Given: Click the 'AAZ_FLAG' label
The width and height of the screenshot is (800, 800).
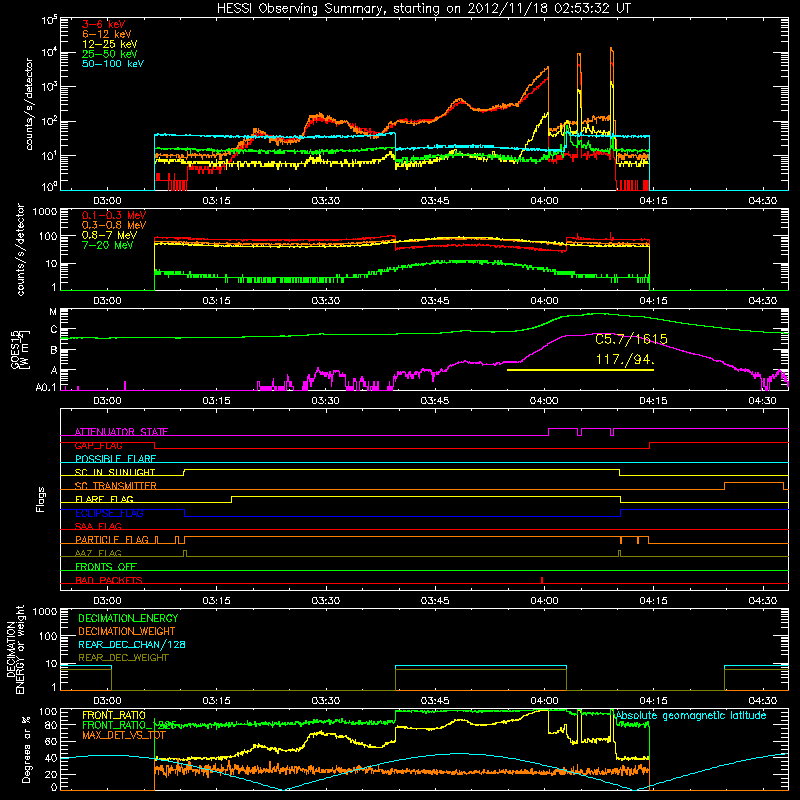Looking at the screenshot, I should tap(98, 553).
